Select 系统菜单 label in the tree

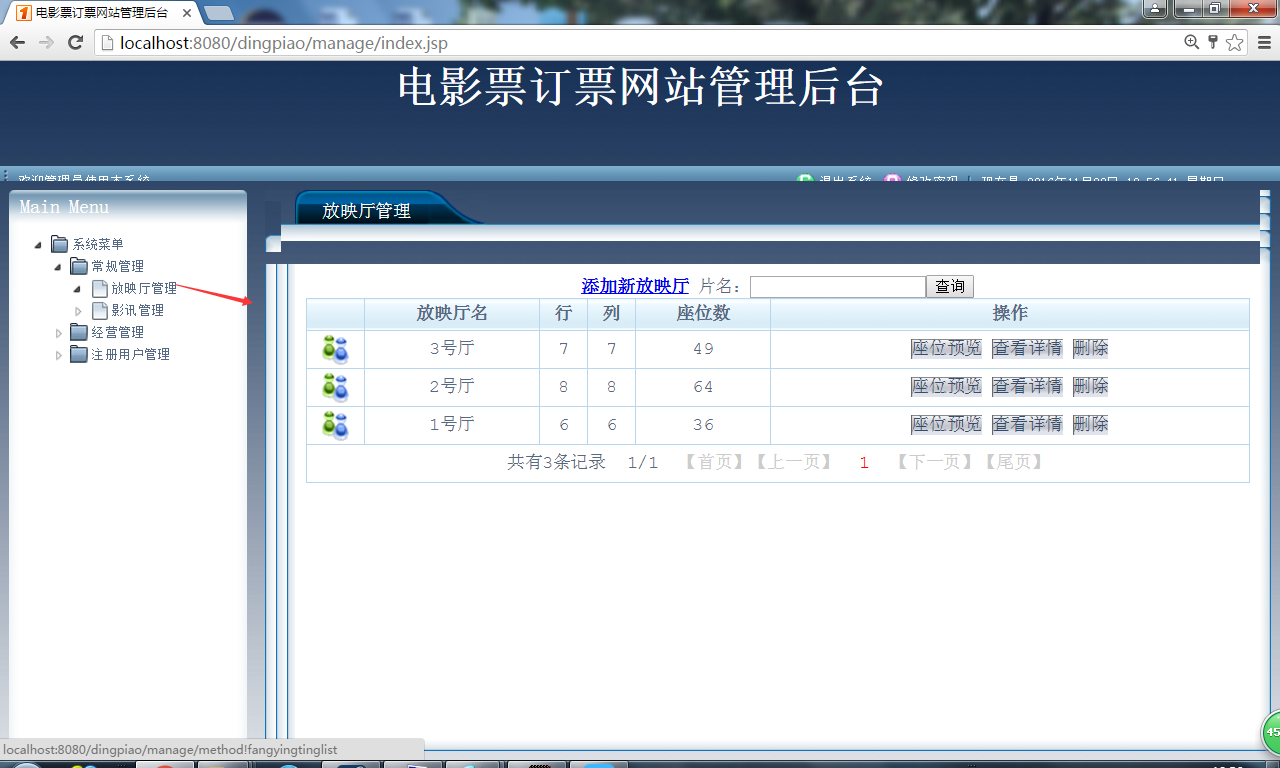(x=98, y=244)
